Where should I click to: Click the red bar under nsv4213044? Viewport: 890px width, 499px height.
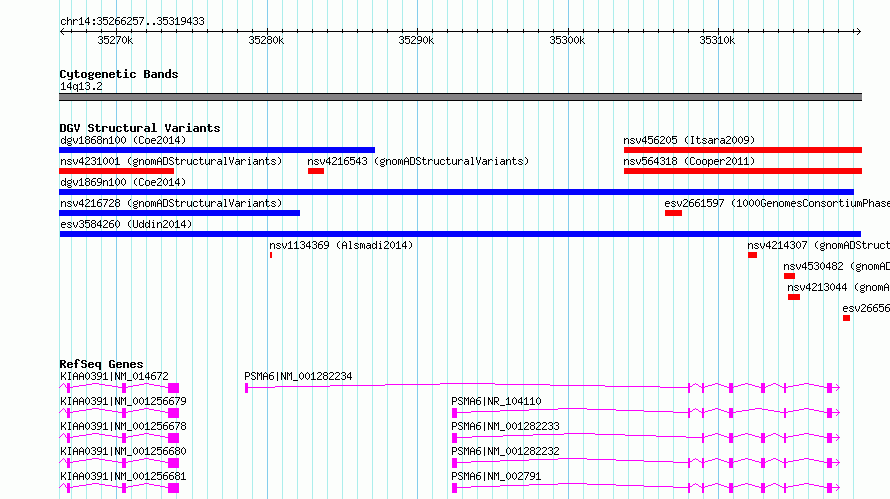(794, 297)
